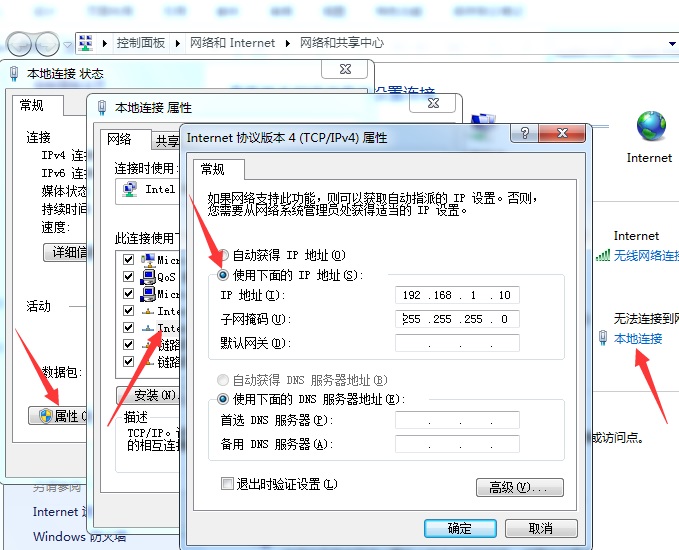Select 自动获得 IP 地址 radio button
Image resolution: width=679 pixels, height=550 pixels.
click(224, 256)
